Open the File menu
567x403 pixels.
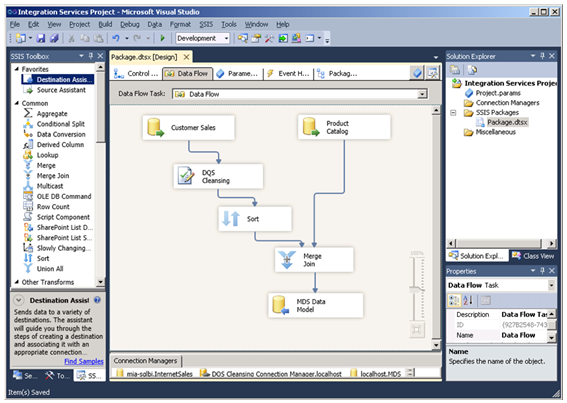coord(15,24)
